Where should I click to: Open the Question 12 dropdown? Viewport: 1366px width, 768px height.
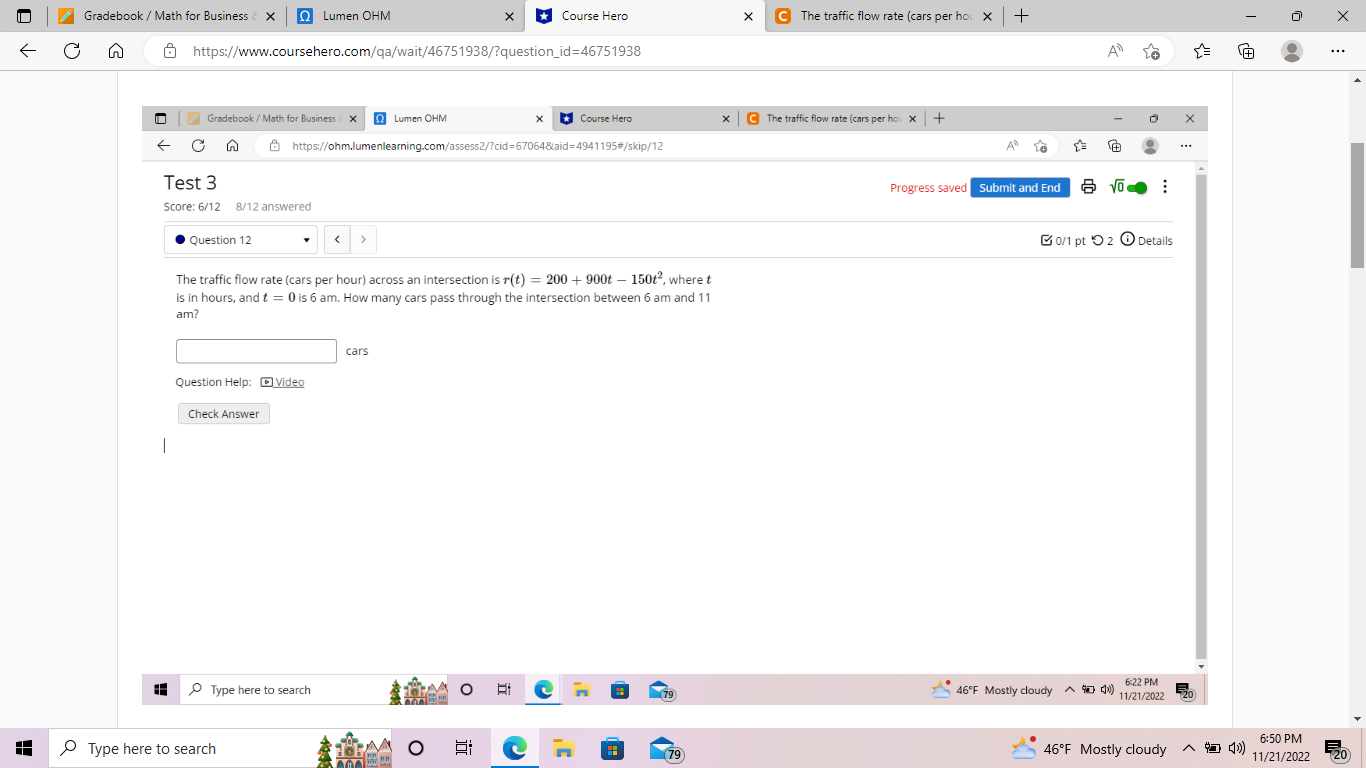(x=241, y=239)
